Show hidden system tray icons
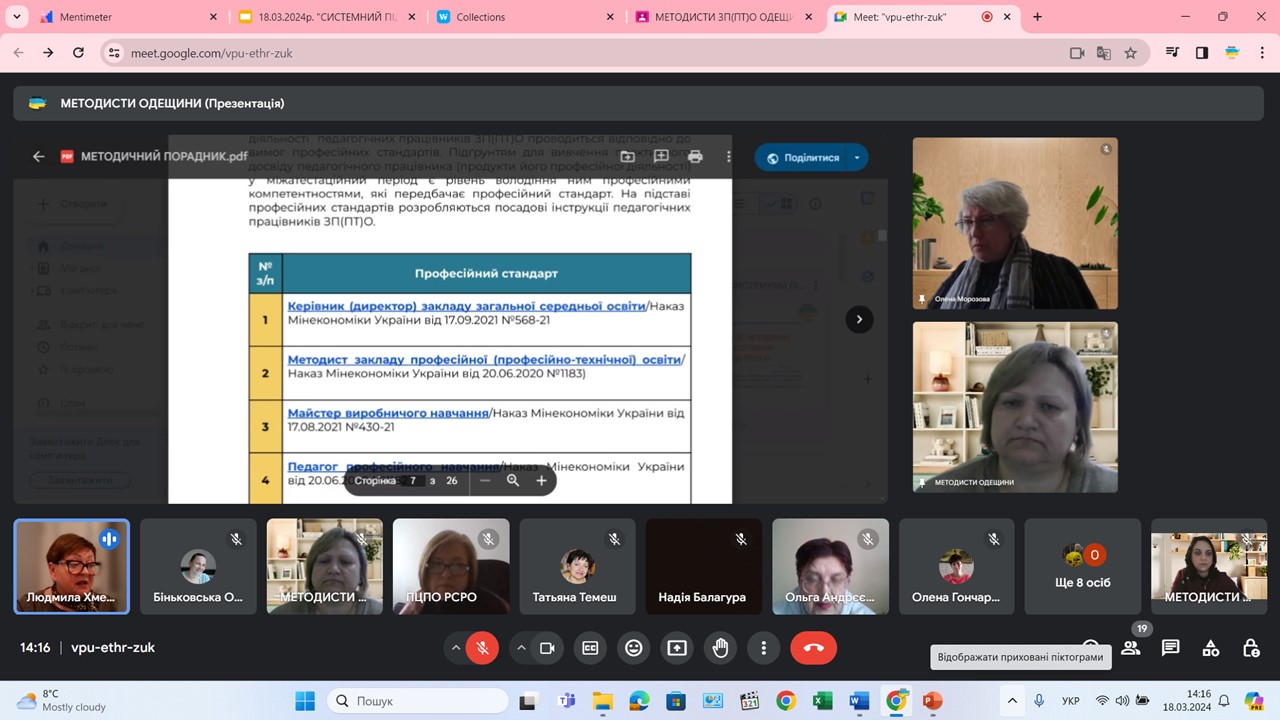Viewport: 1280px width, 720px height. point(1012,701)
